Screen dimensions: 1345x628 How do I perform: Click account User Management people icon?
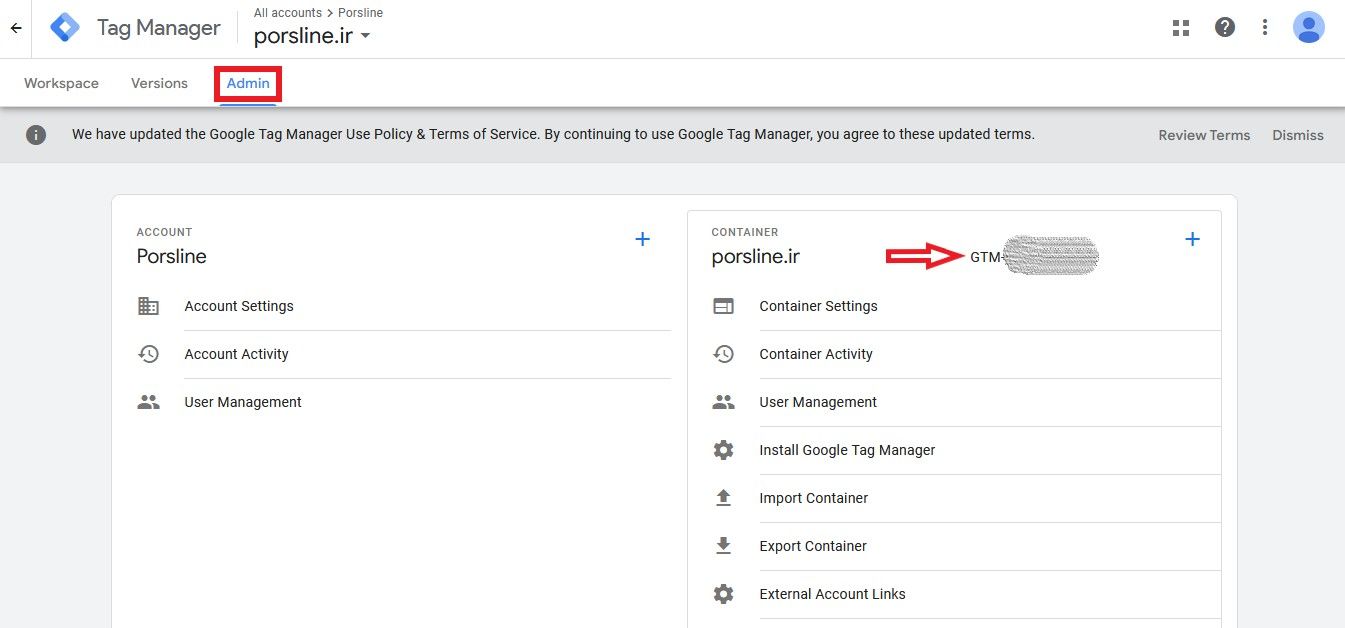point(148,402)
